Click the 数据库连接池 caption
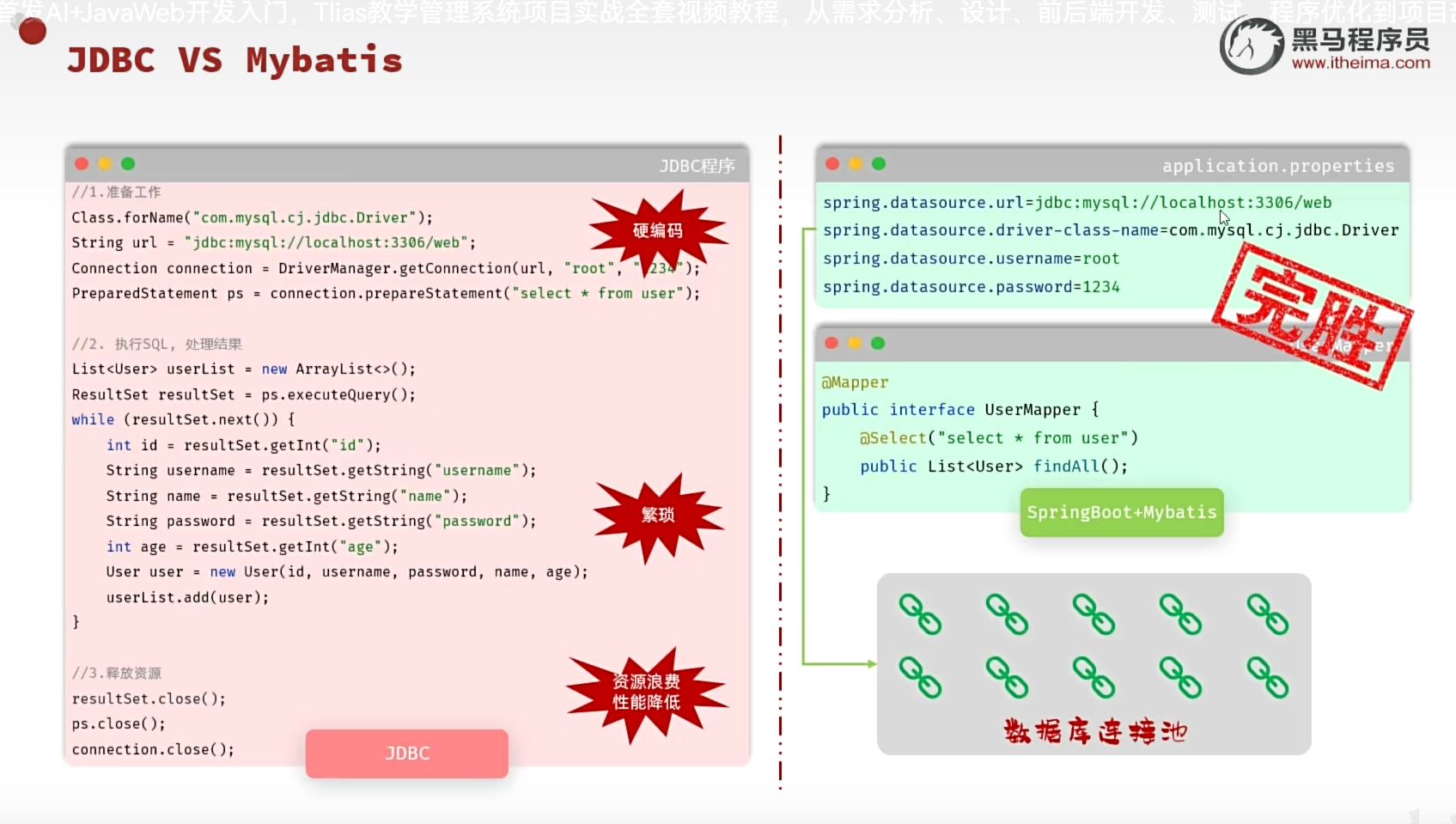 pos(1095,731)
